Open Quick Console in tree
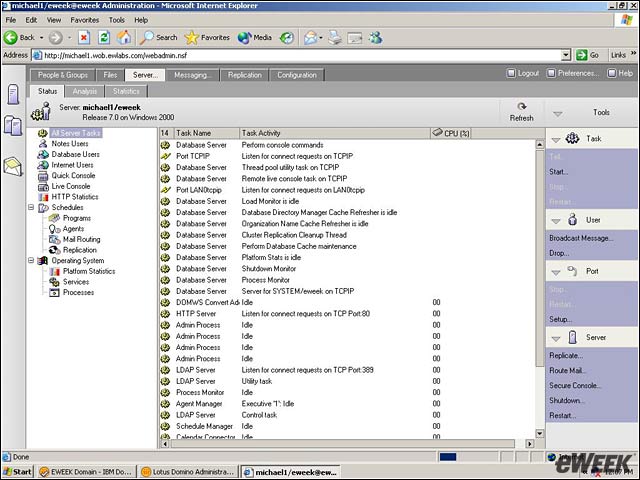Screen dimensions: 640x480 click(x=73, y=176)
